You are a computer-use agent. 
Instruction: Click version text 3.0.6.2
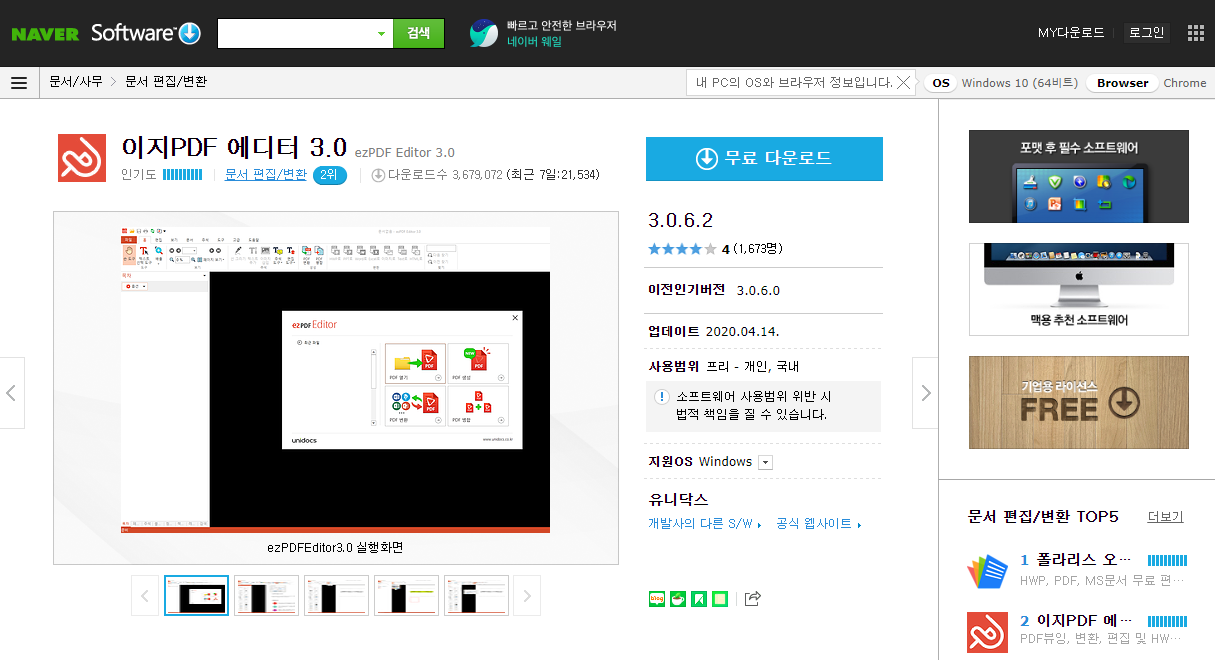681,220
